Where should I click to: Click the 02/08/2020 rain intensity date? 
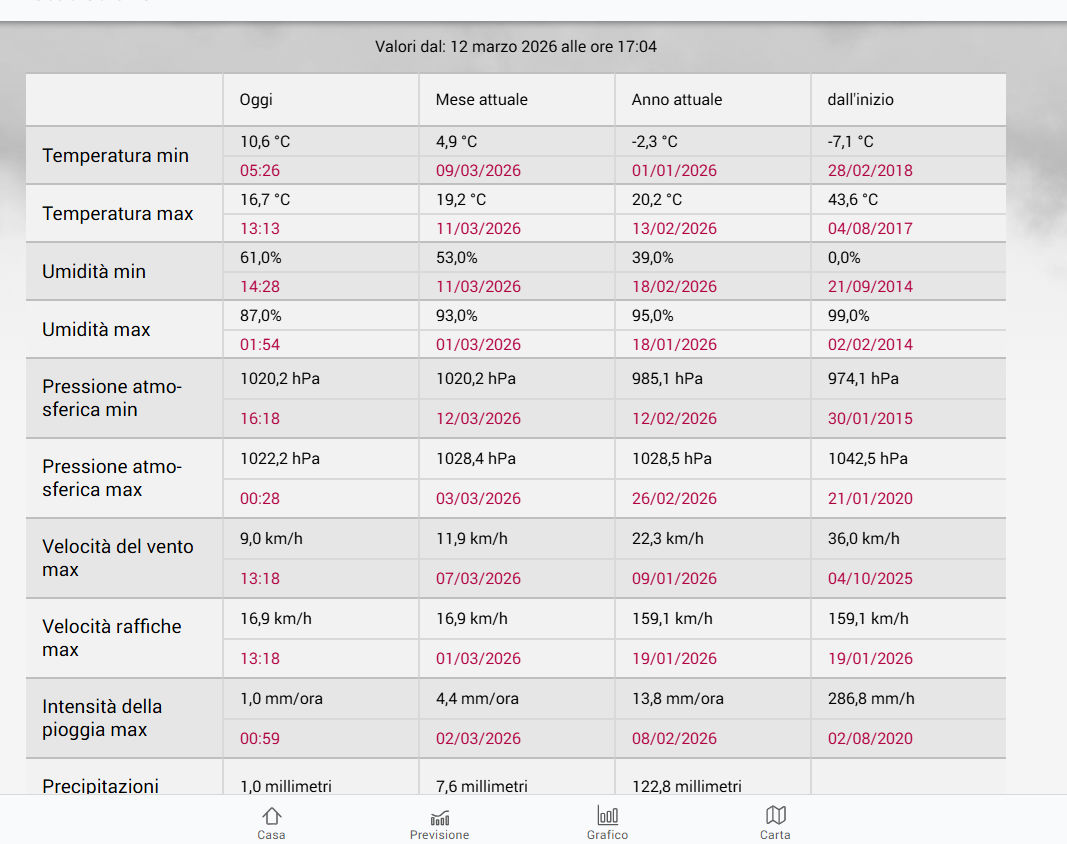point(870,739)
